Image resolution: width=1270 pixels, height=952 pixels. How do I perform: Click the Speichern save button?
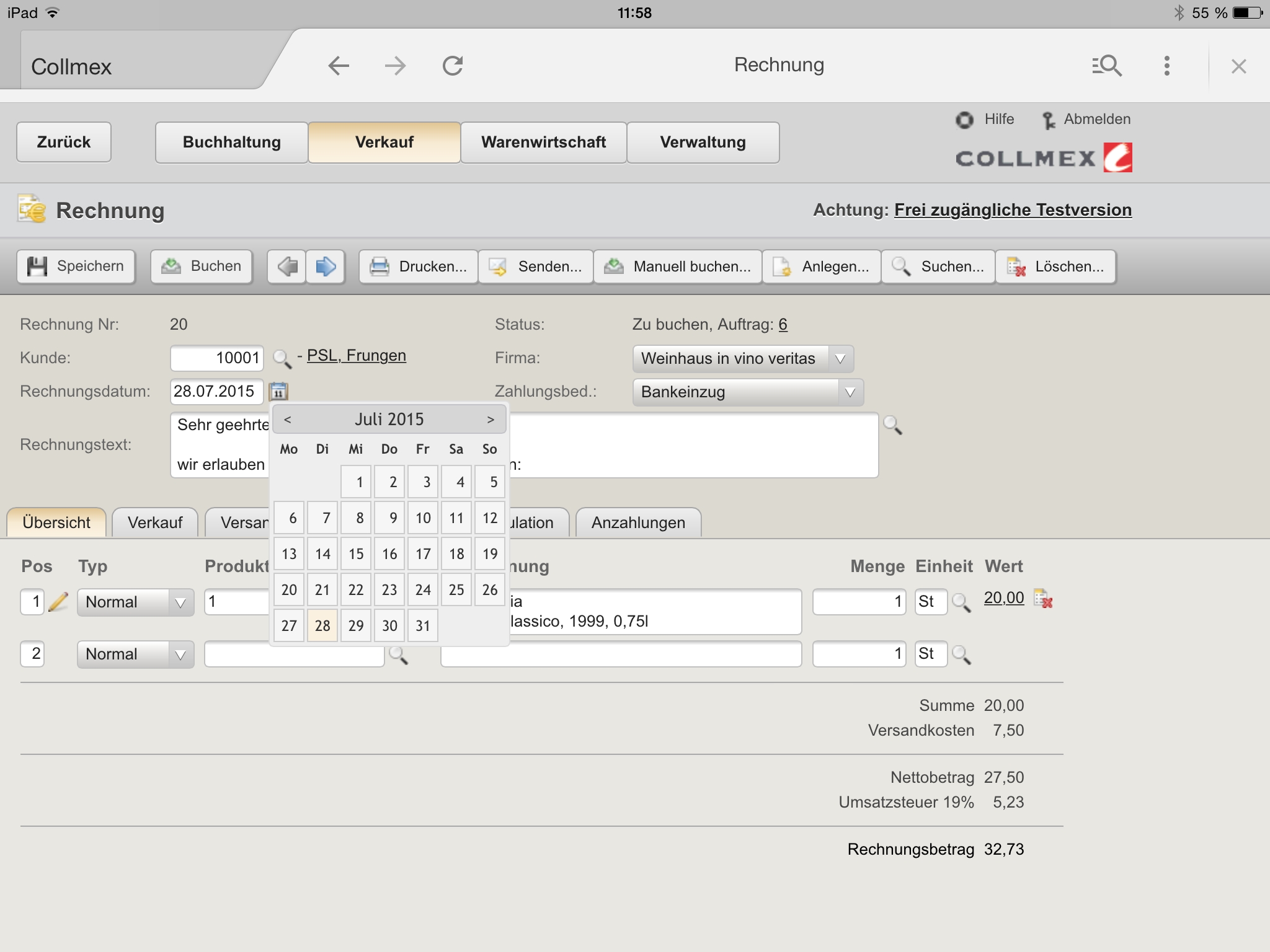pos(76,267)
